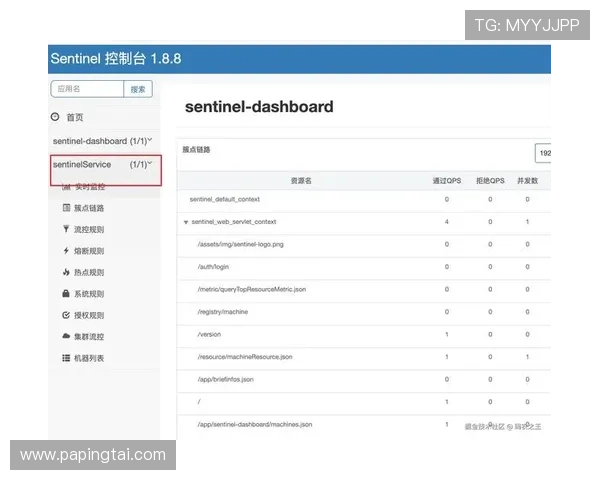Open 簇点链路 grid icon in sidebar
This screenshot has height=480, width=600.
coord(66,208)
